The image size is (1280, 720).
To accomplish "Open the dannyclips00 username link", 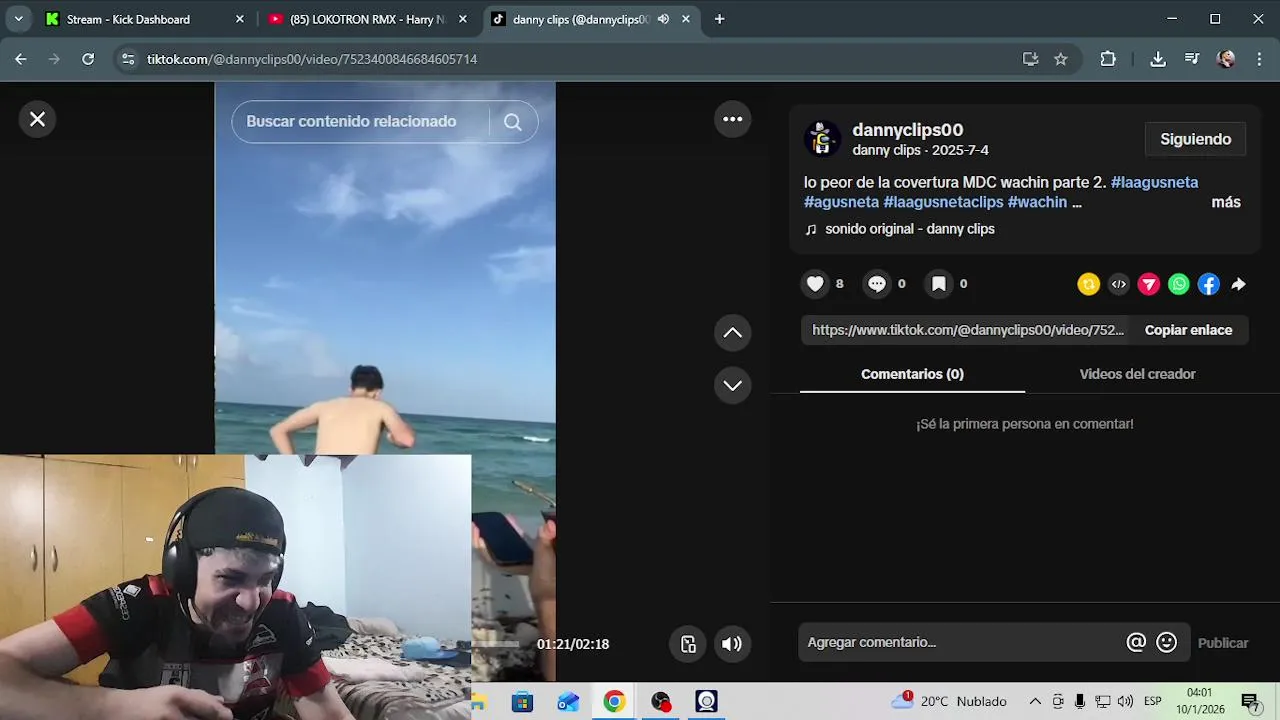I will pyautogui.click(x=907, y=130).
